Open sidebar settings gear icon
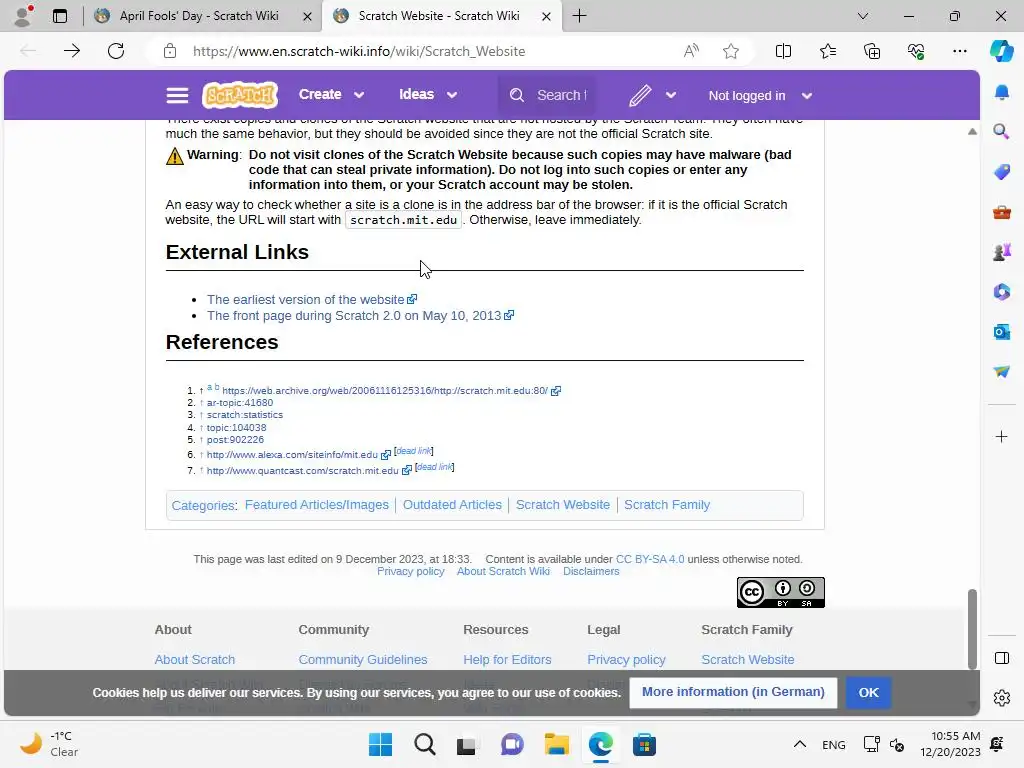This screenshot has height=768, width=1024. 1001,698
